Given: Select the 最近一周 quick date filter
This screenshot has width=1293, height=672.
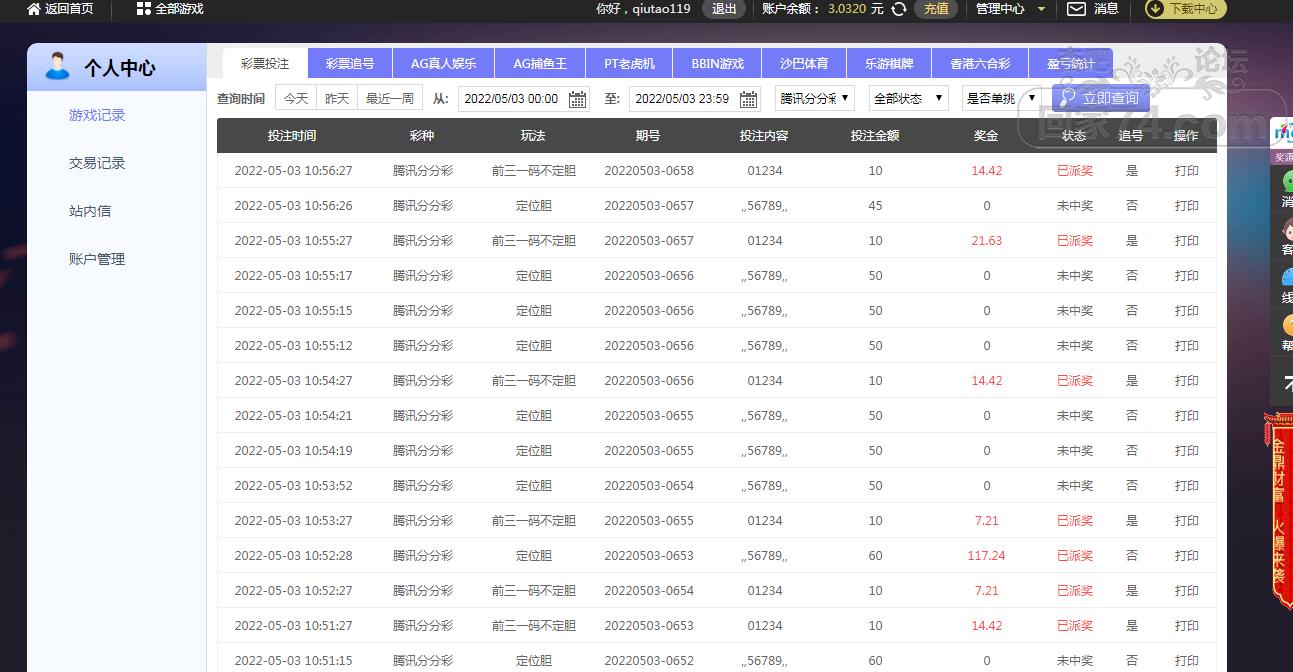Looking at the screenshot, I should pos(390,98).
